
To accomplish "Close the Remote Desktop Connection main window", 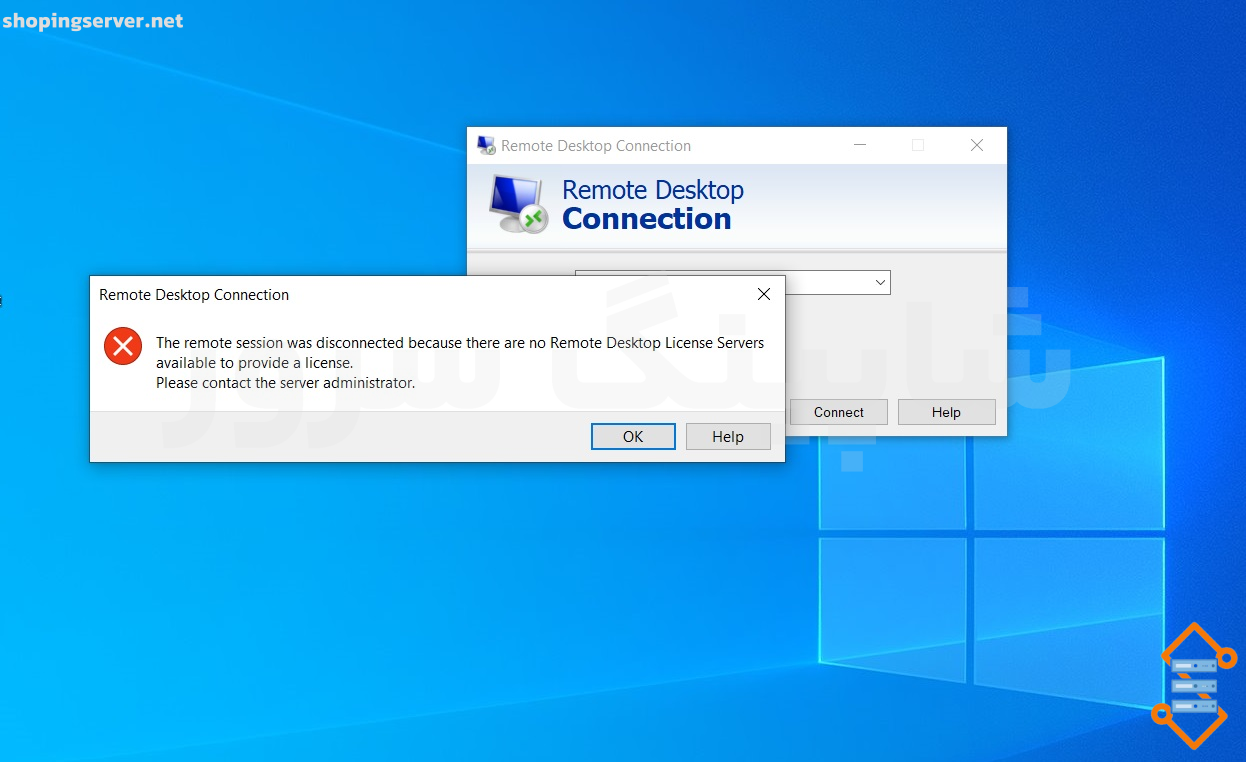I will click(977, 145).
